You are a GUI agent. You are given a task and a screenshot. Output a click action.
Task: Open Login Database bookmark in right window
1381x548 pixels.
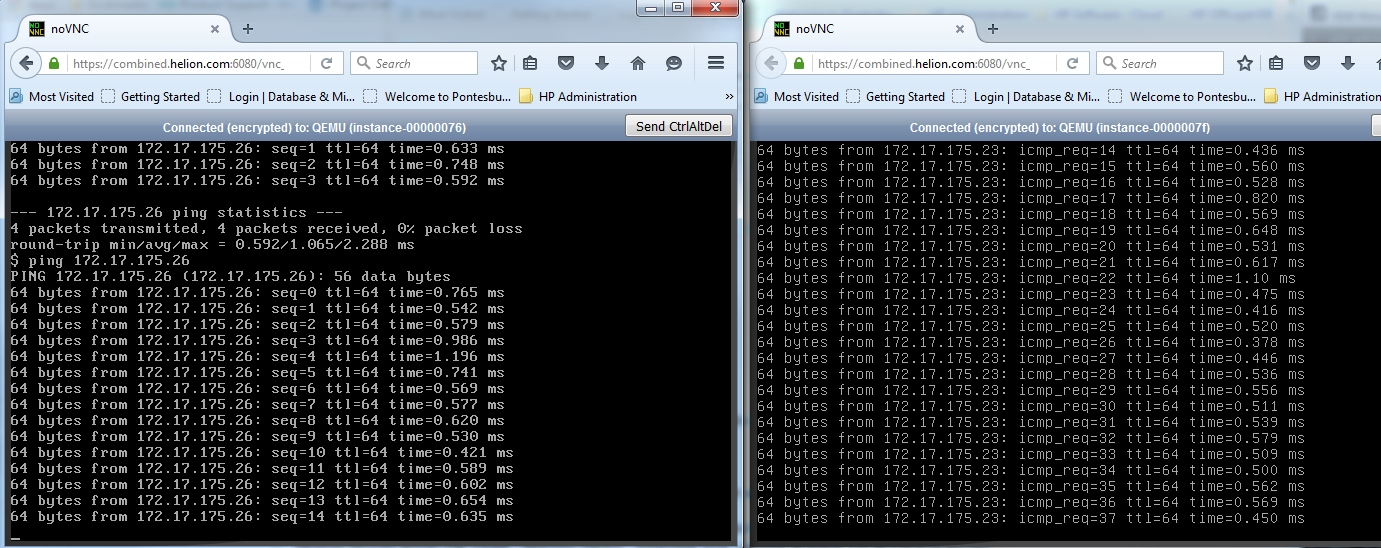coord(1027,97)
